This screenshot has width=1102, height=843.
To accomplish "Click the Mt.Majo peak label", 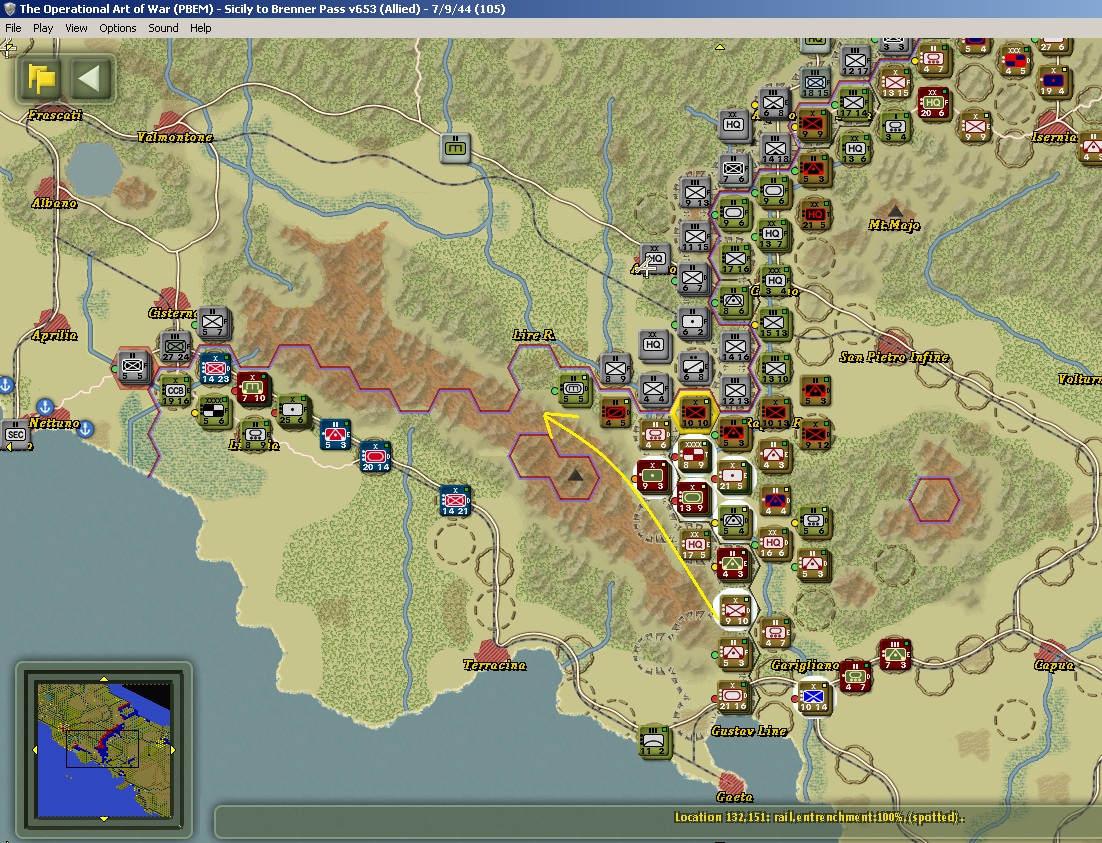I will click(x=894, y=225).
